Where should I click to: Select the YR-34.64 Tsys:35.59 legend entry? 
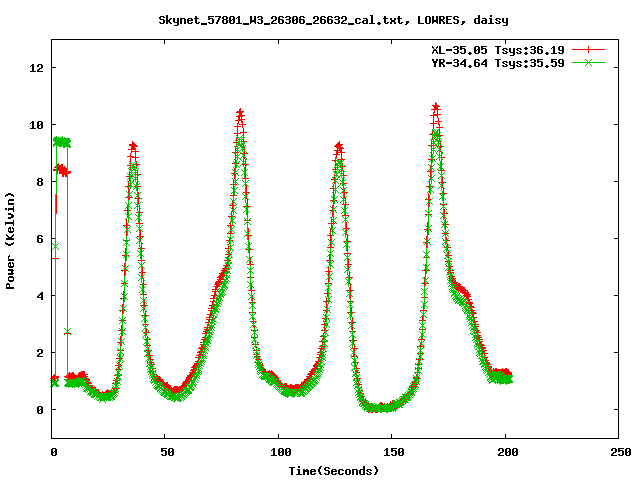tap(498, 63)
